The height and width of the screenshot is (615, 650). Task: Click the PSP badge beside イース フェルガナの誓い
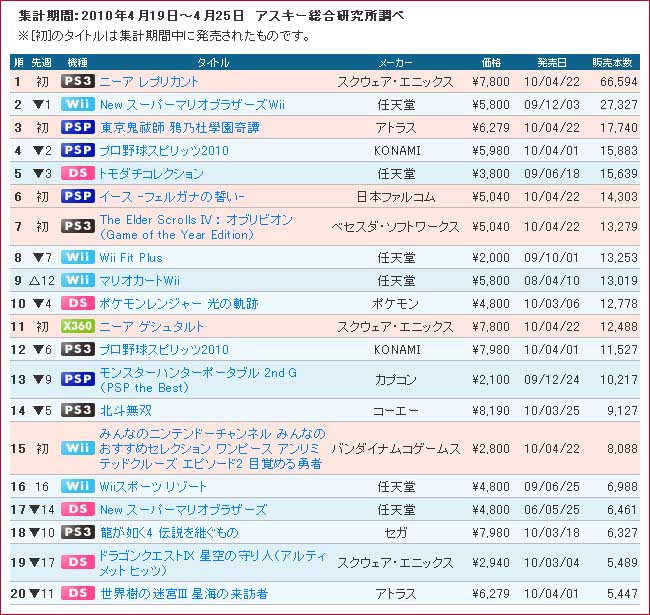coord(78,196)
